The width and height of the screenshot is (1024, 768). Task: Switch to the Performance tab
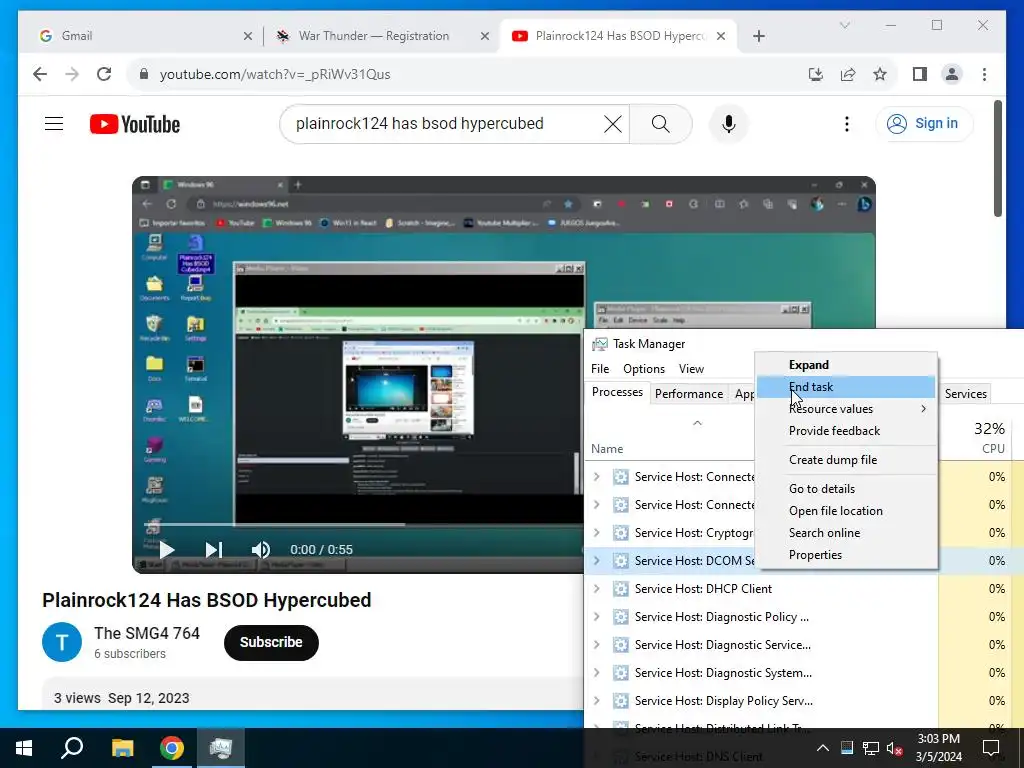[x=688, y=394]
